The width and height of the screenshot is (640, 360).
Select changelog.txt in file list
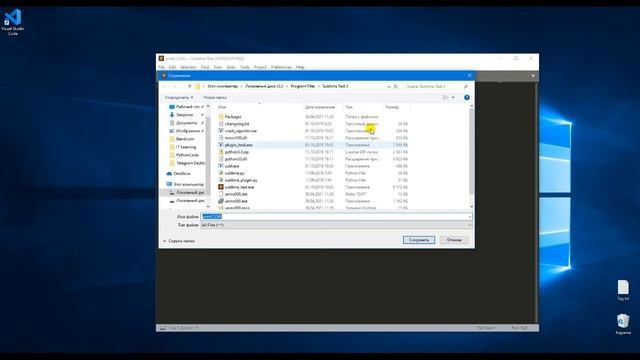[237, 124]
